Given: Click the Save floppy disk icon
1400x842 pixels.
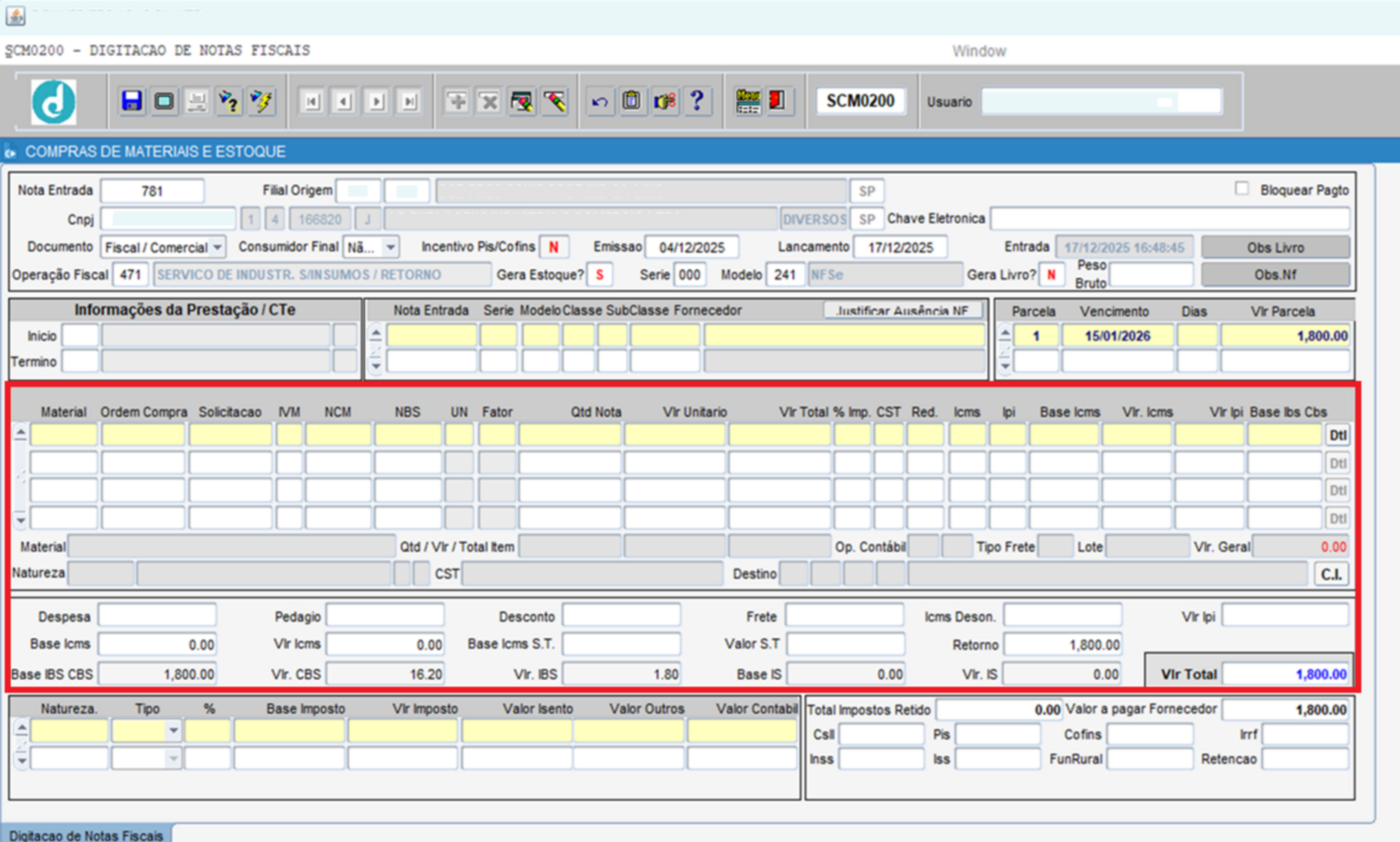Looking at the screenshot, I should click(131, 101).
